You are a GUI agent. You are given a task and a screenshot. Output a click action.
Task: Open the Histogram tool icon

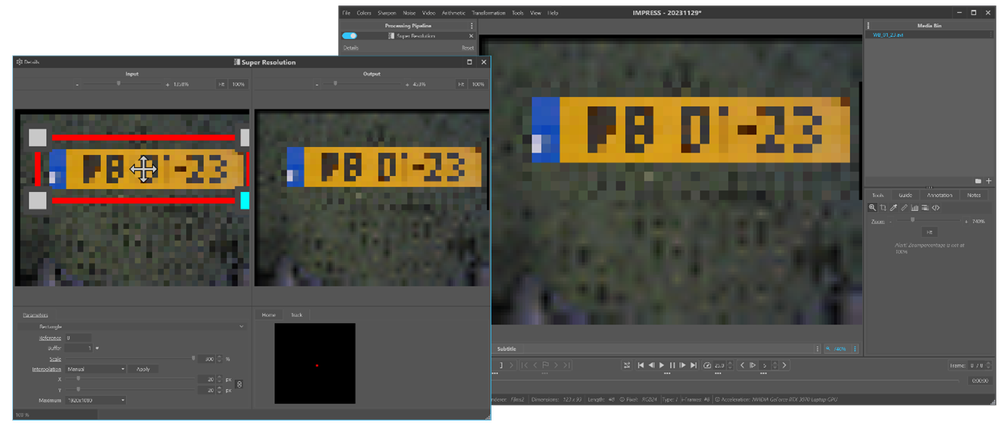tap(915, 207)
